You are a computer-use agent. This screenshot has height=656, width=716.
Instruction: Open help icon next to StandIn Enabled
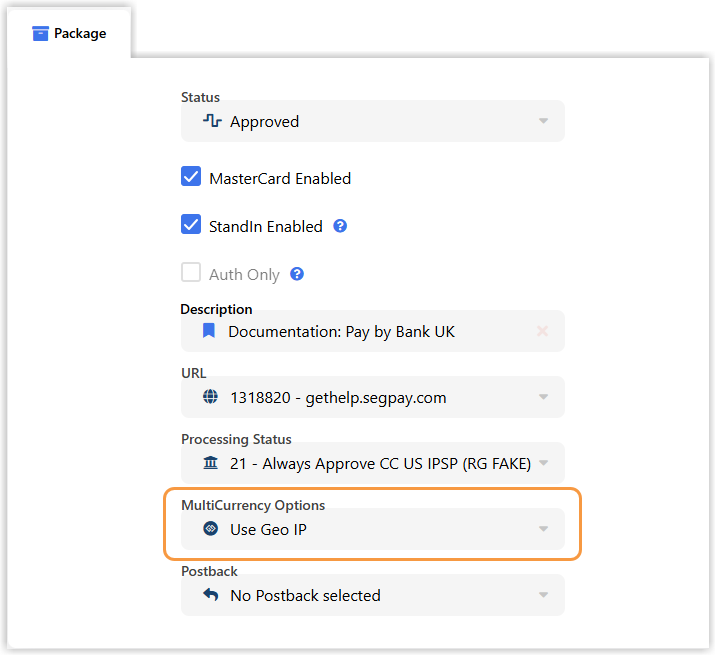coord(340,226)
